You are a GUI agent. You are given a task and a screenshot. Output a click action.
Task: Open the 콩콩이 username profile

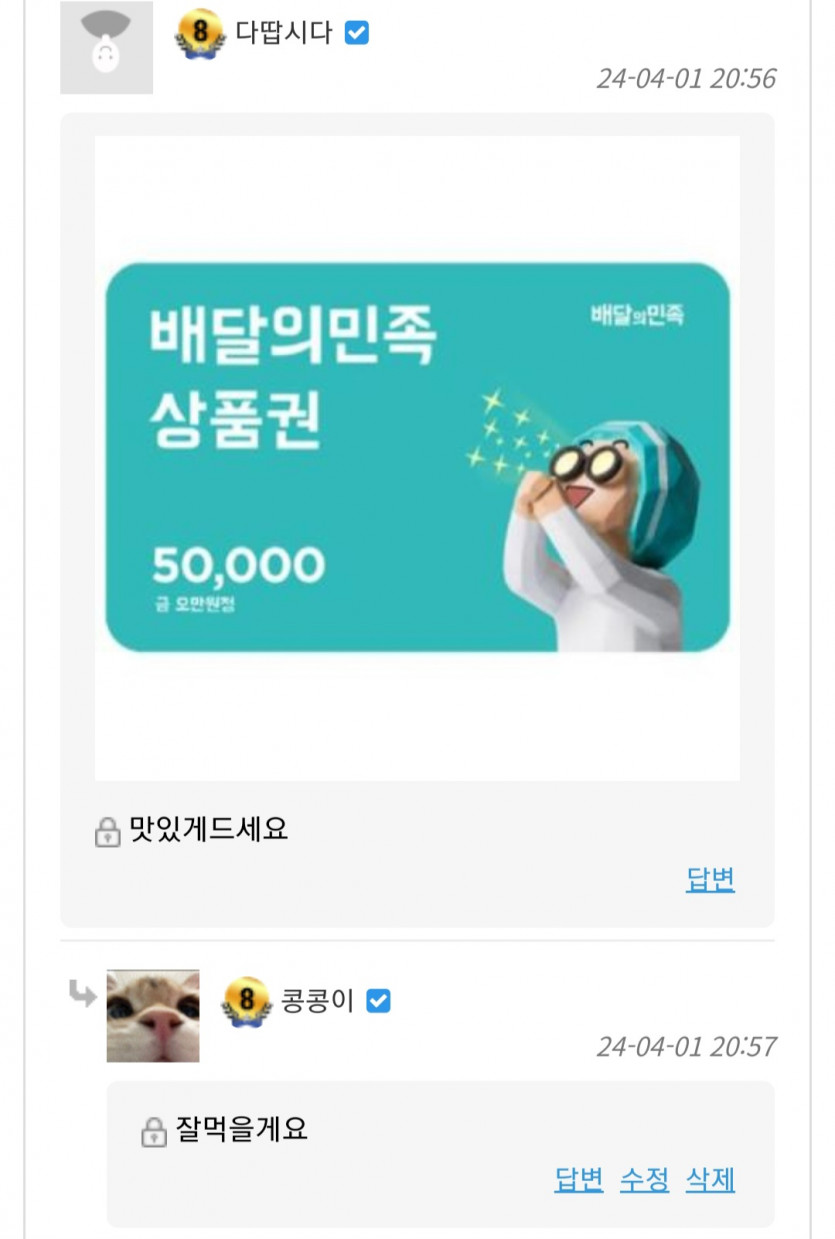pos(319,1001)
